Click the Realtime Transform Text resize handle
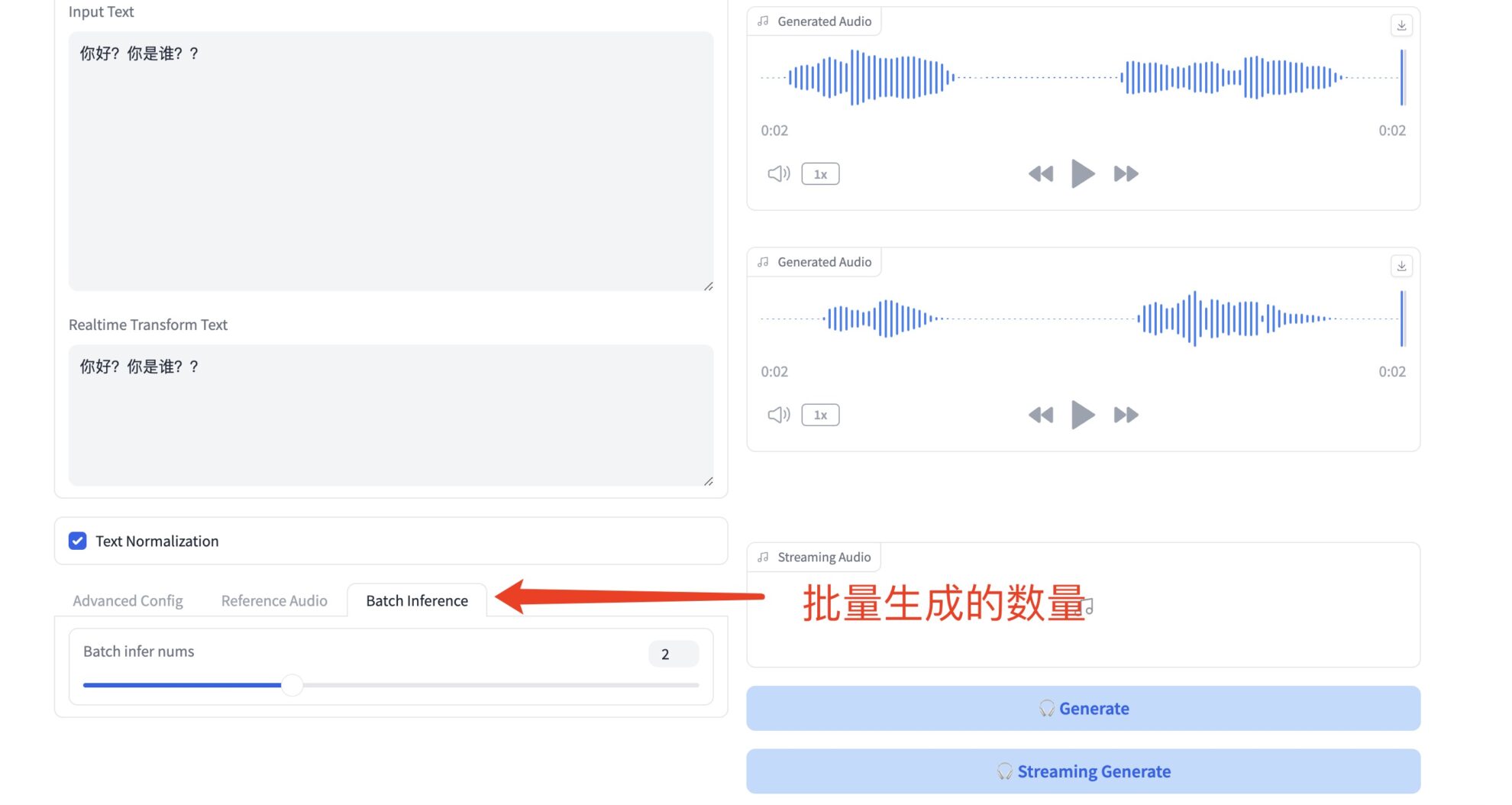Screen dimensions: 1512x805 [x=709, y=481]
